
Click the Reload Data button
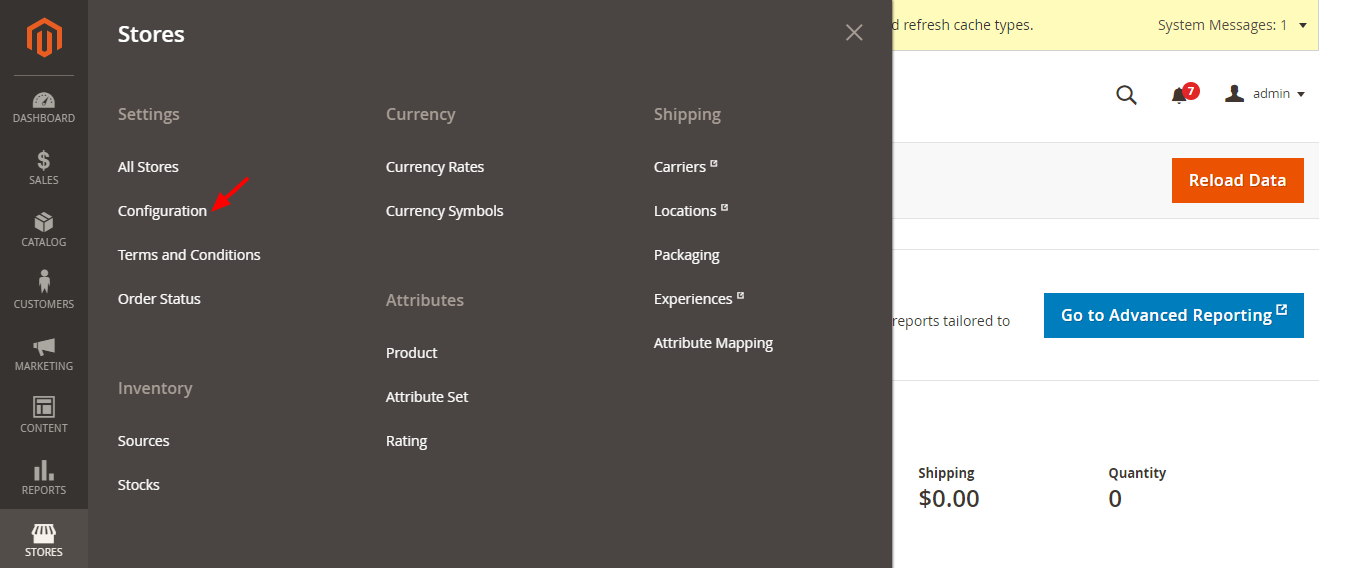coord(1237,181)
